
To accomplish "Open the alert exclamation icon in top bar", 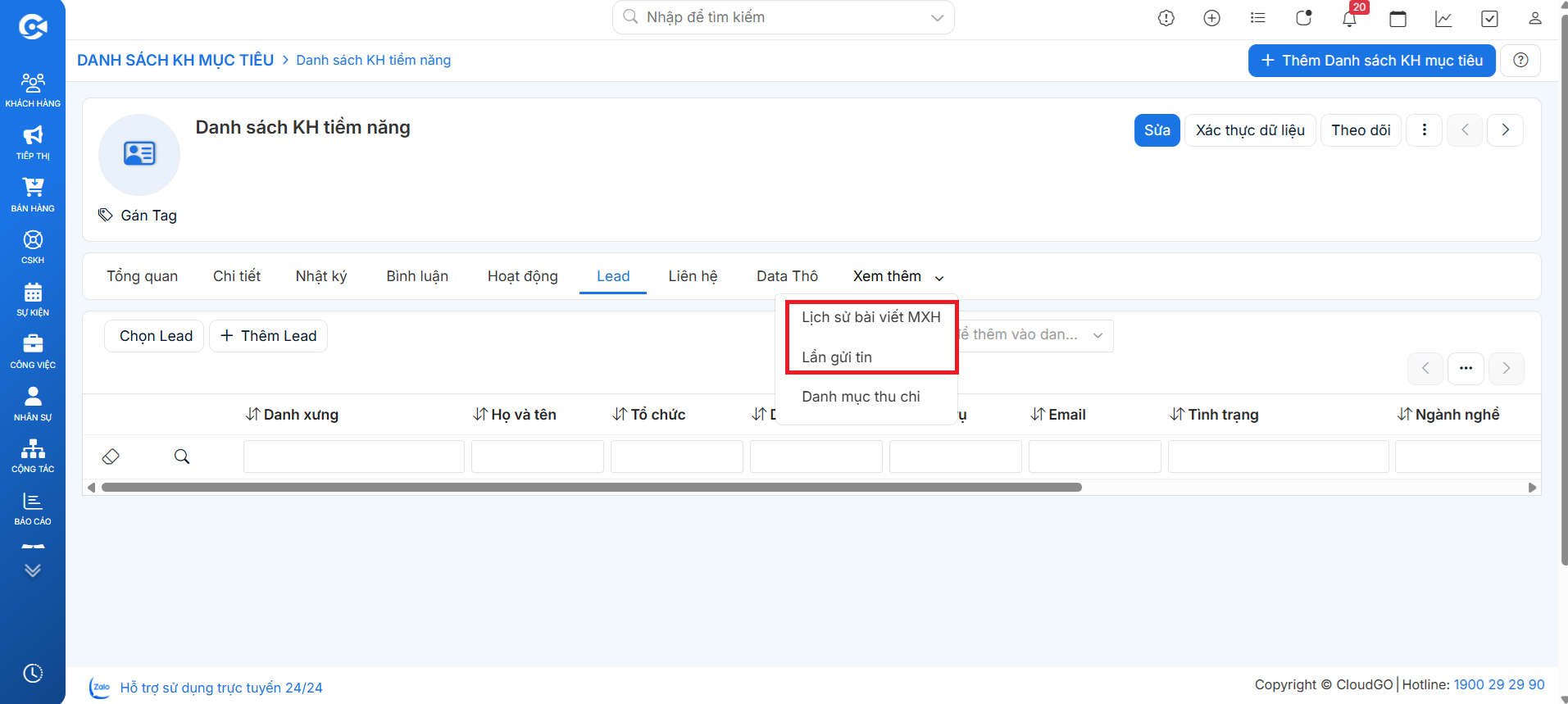I will (1166, 18).
